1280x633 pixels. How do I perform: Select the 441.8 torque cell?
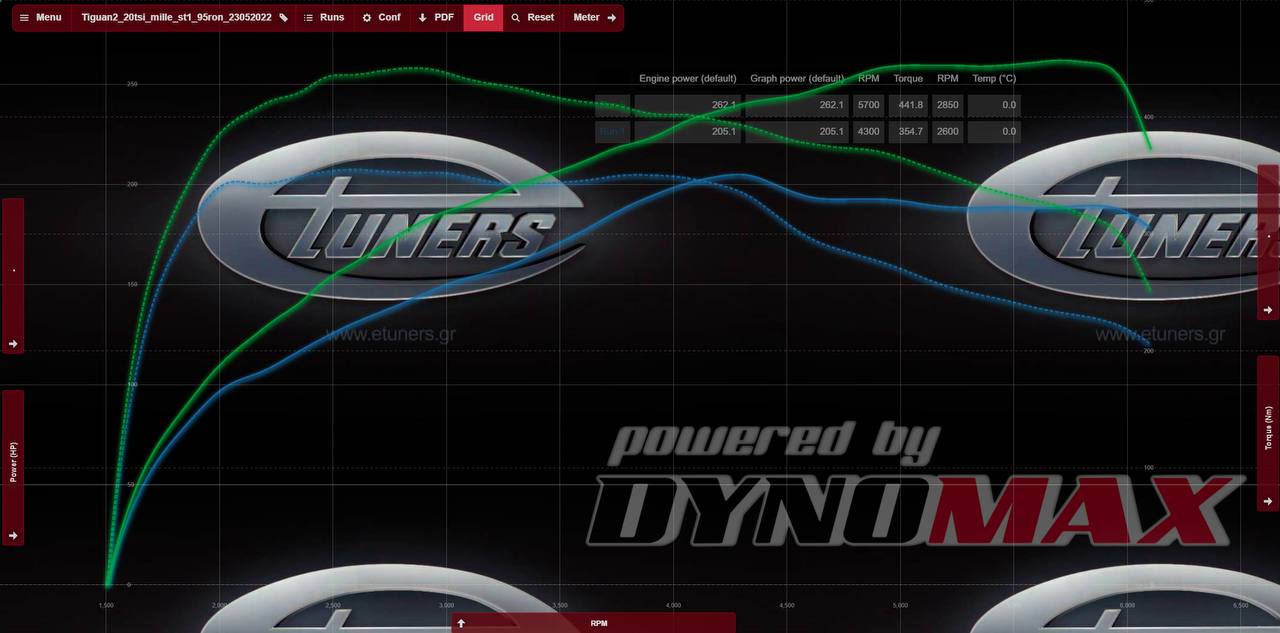908,105
